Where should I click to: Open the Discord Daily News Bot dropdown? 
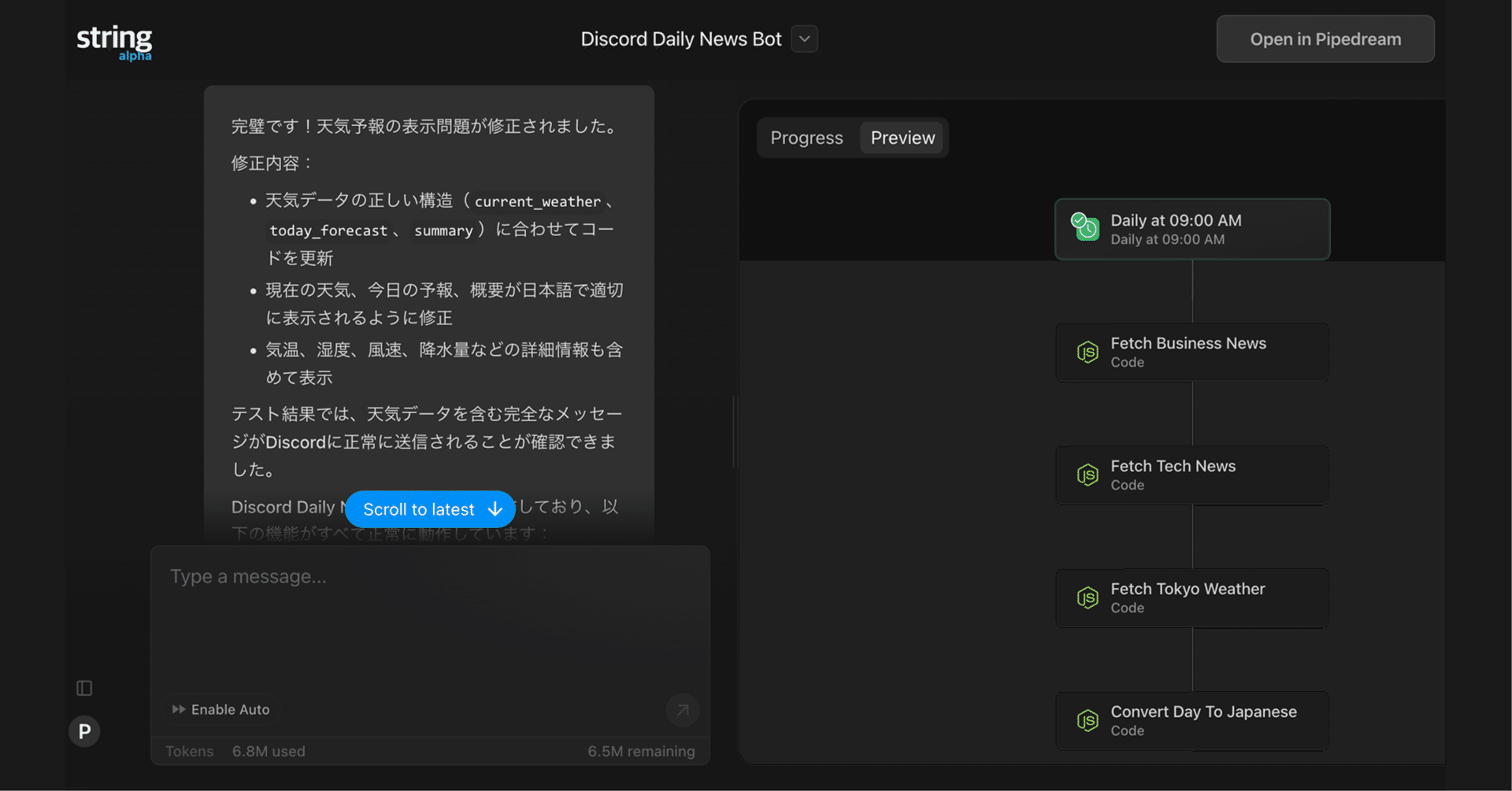(803, 39)
